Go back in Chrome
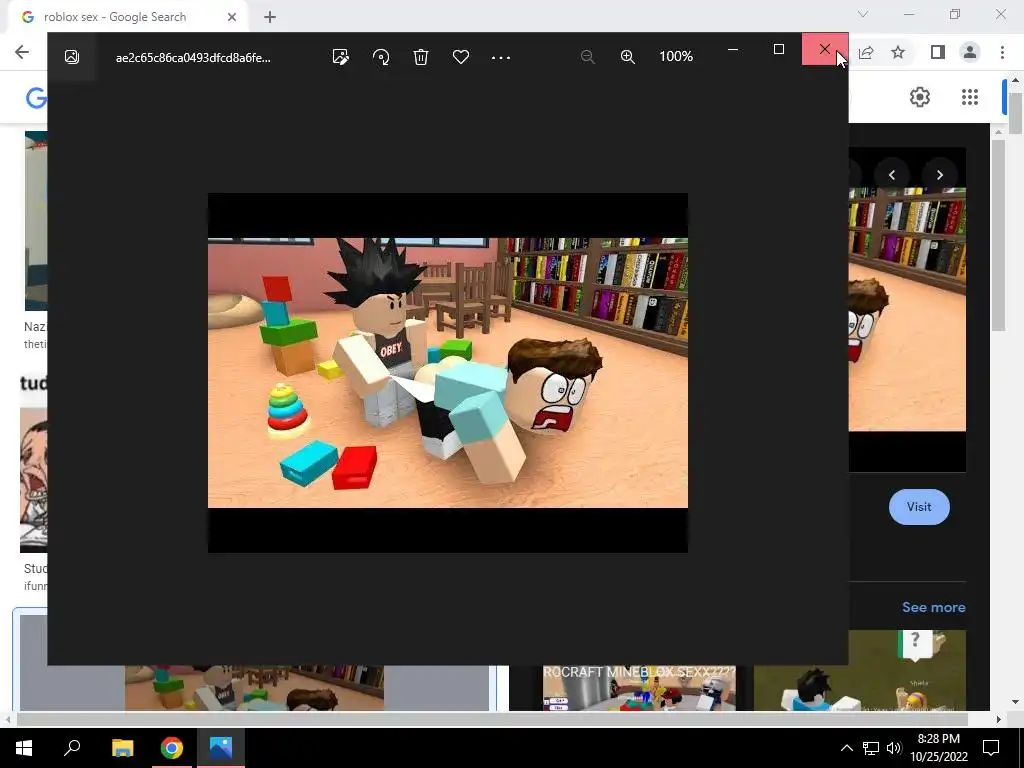 click(x=22, y=52)
